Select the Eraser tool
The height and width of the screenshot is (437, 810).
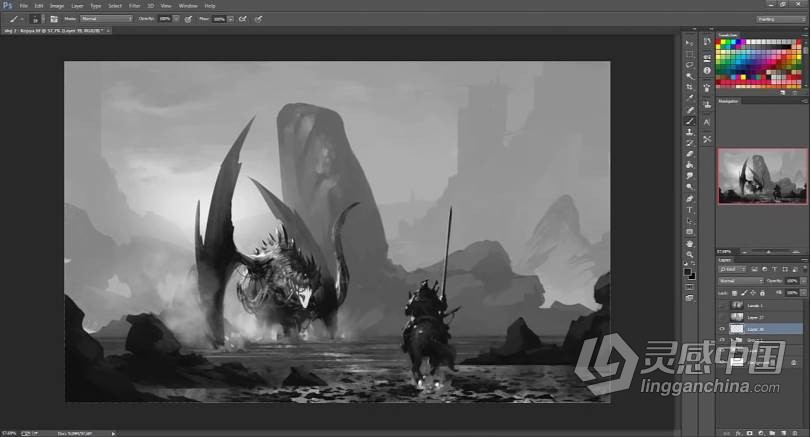coord(689,154)
